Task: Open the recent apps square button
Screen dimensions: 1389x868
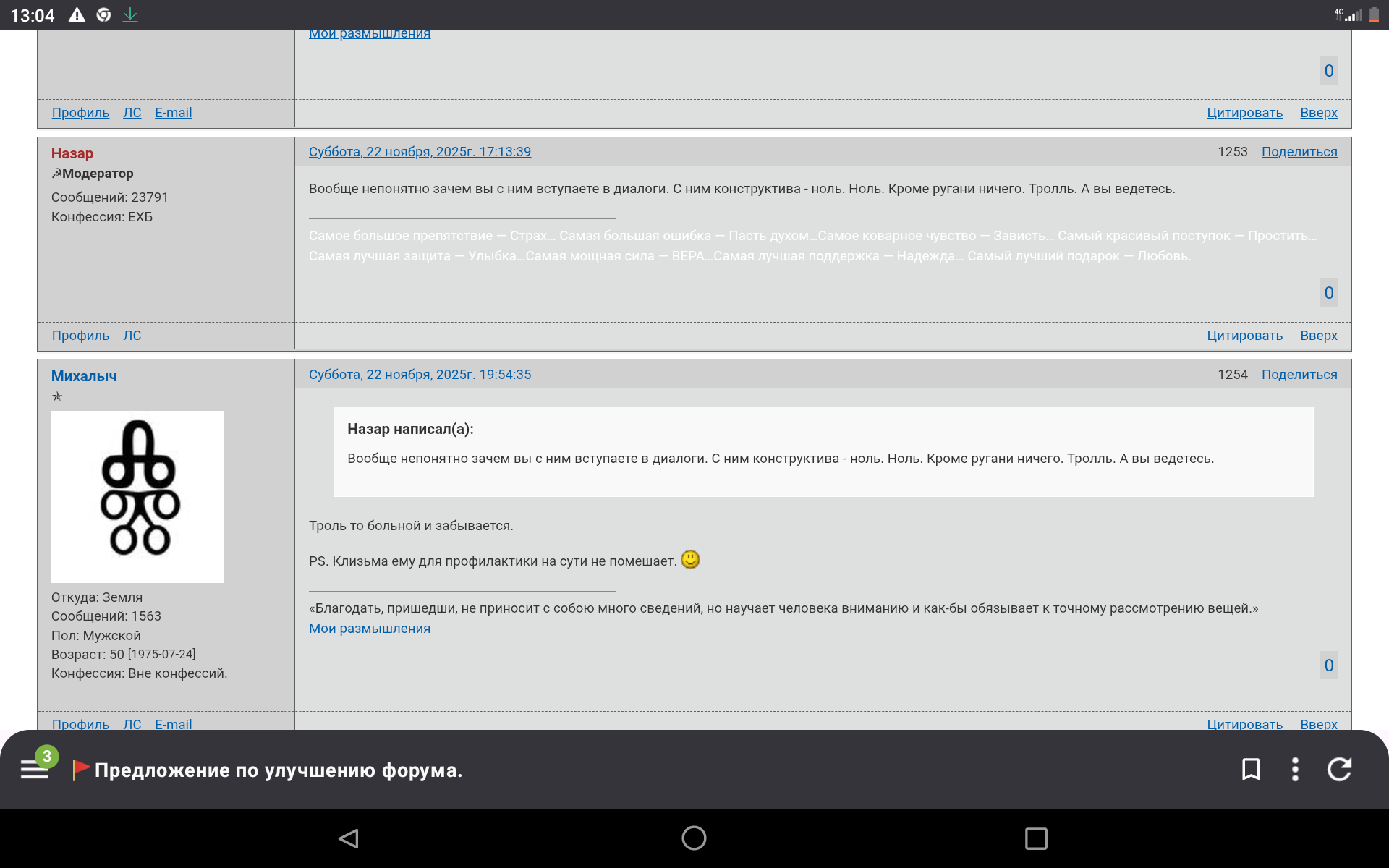Action: pyautogui.click(x=1036, y=838)
